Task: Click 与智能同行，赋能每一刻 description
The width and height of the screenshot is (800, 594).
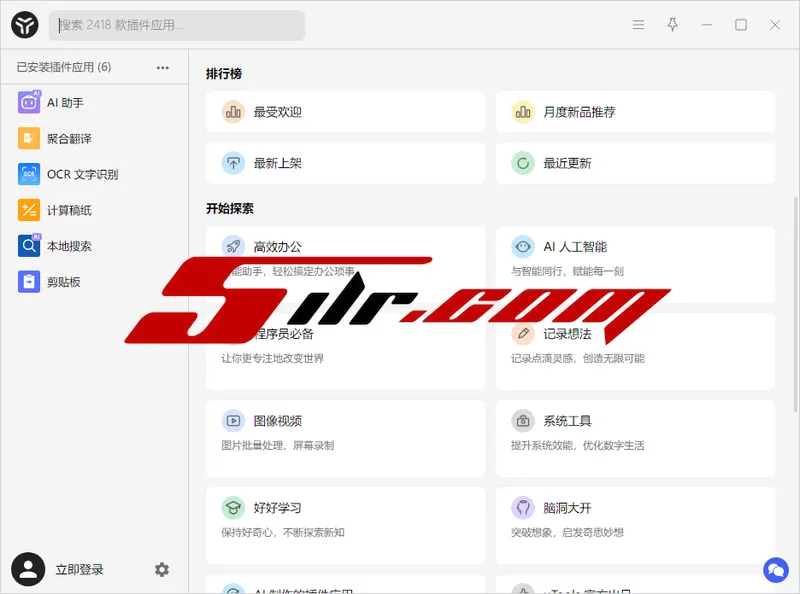Action: (x=567, y=271)
